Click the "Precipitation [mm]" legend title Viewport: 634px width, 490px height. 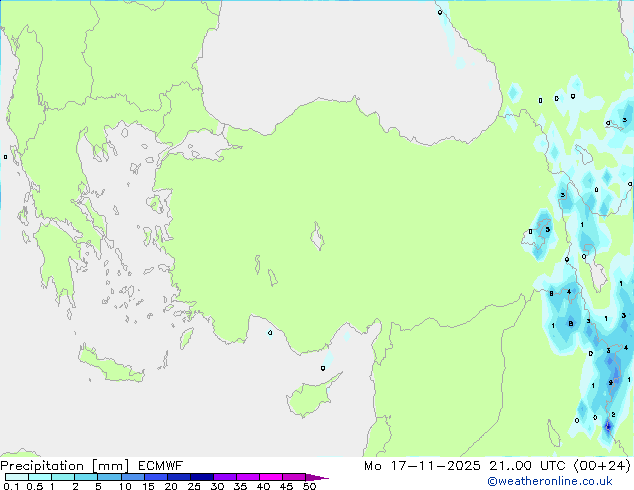pos(64,466)
